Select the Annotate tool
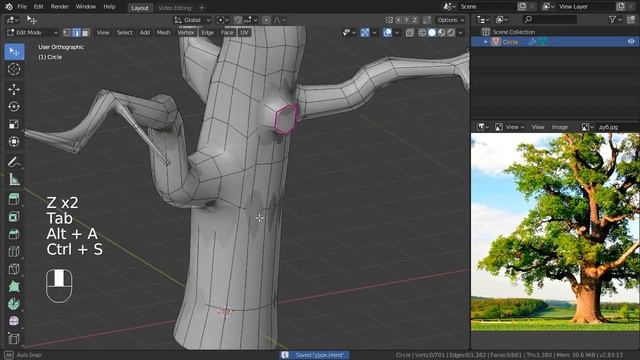Screen dimensions: 640x360 point(14,162)
